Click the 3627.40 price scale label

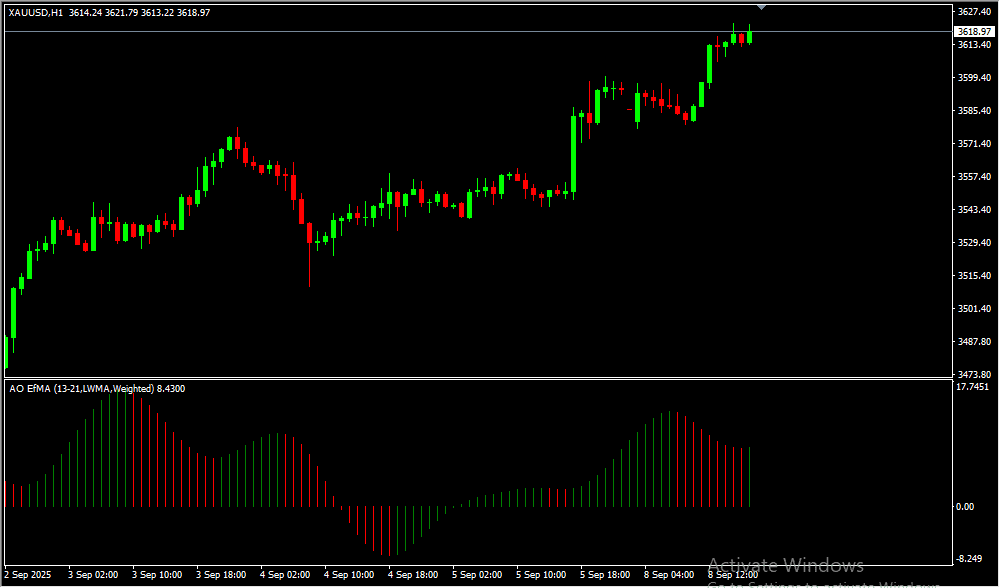point(973,12)
